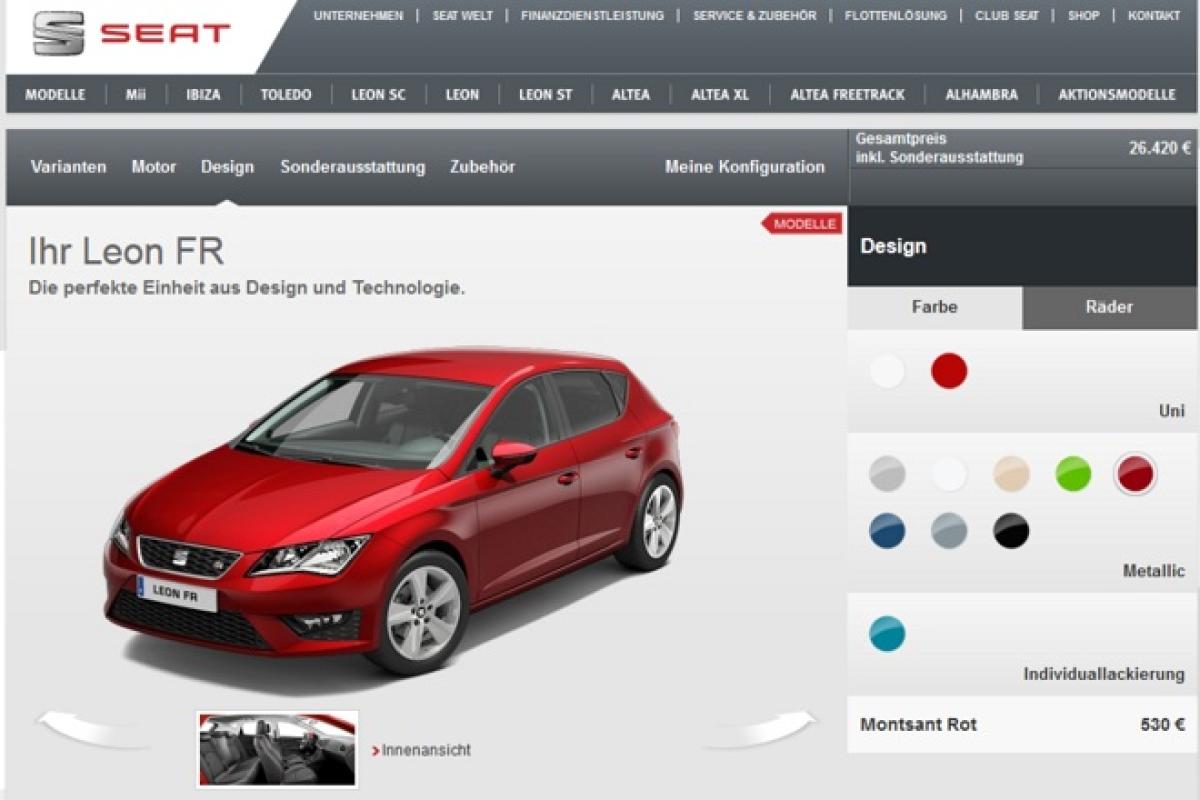Switch to the Räder tab

(x=1109, y=307)
